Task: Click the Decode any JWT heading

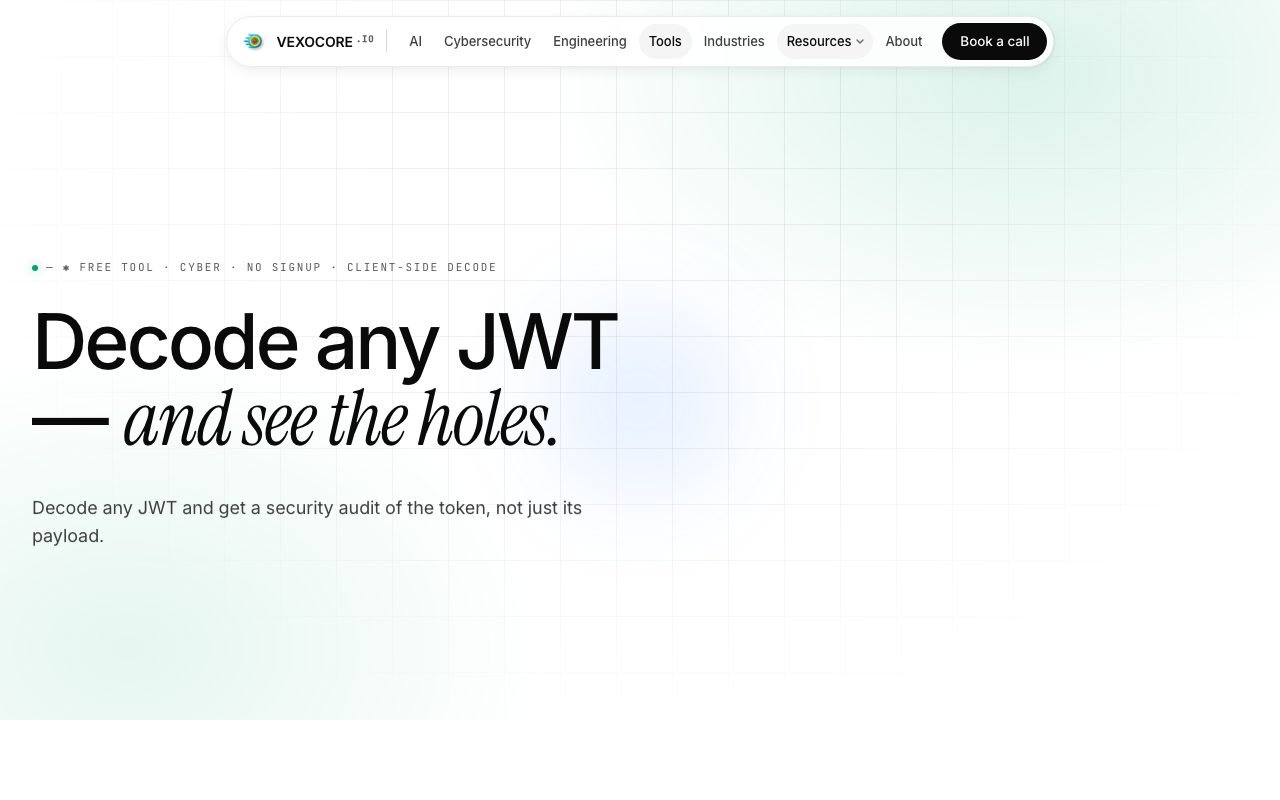Action: 325,342
